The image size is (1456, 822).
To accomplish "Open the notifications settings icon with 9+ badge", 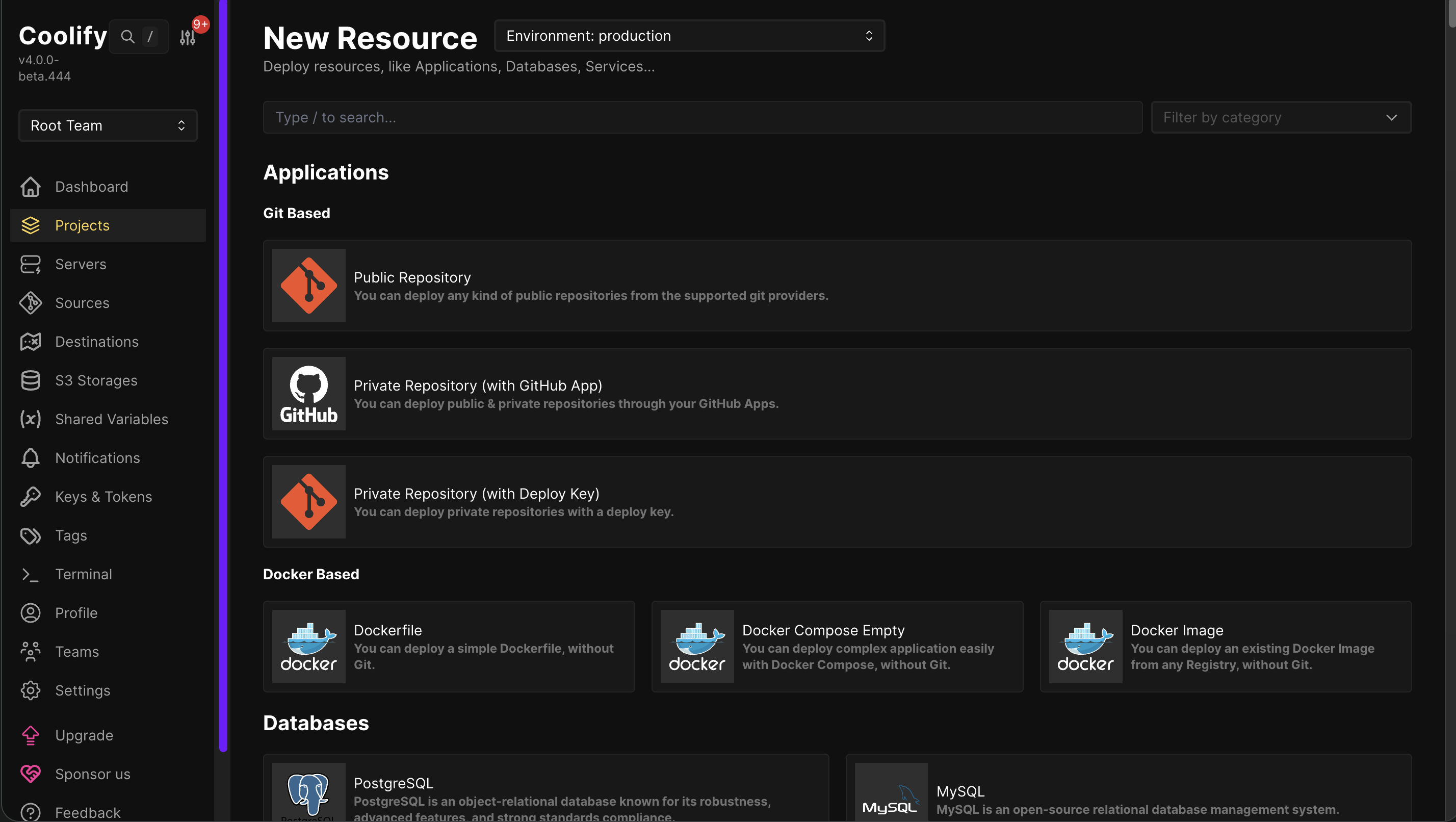I will coord(187,36).
